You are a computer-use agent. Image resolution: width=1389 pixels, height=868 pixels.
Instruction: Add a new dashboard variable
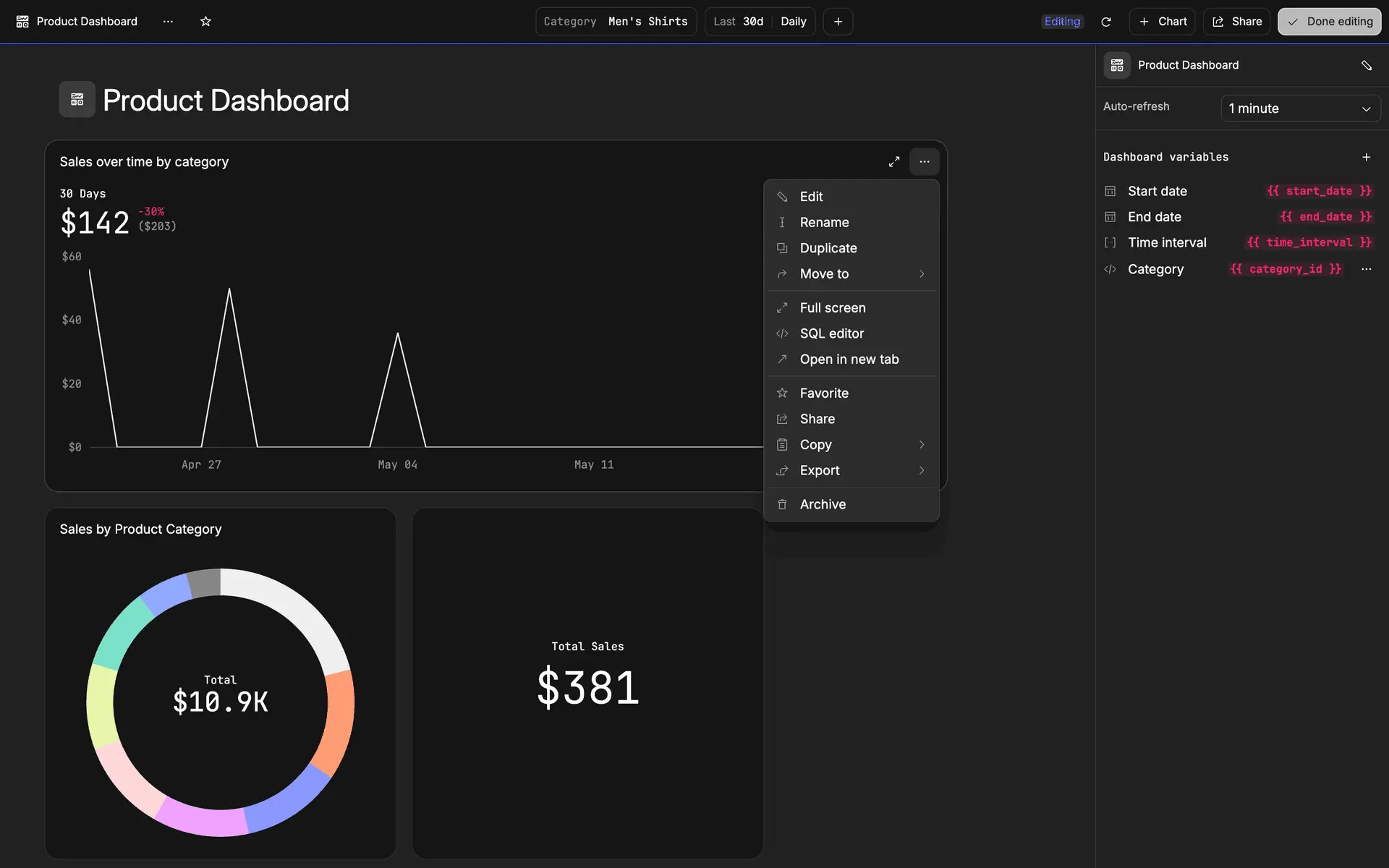tap(1366, 157)
